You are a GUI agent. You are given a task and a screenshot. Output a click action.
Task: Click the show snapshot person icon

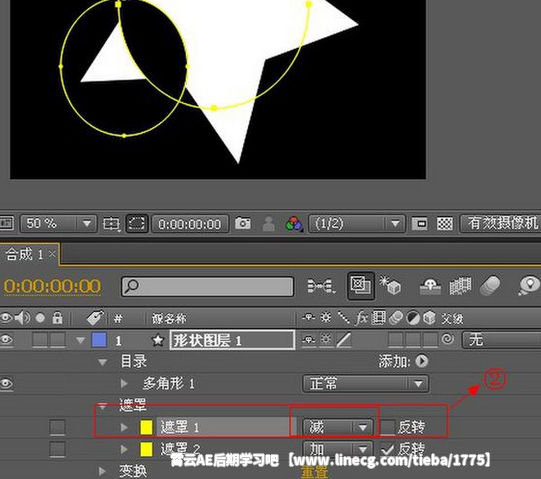click(268, 224)
